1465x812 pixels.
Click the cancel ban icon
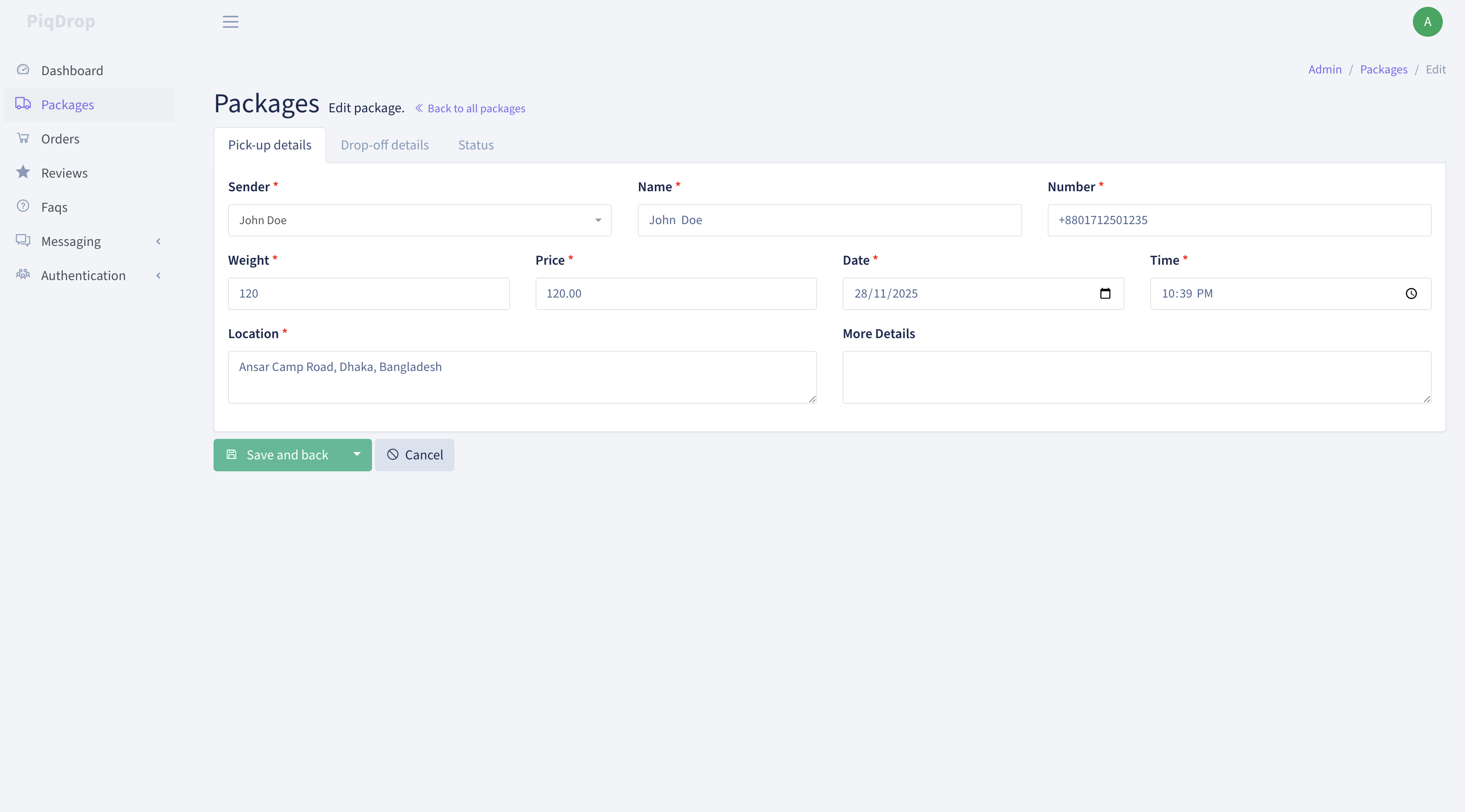pyautogui.click(x=393, y=454)
